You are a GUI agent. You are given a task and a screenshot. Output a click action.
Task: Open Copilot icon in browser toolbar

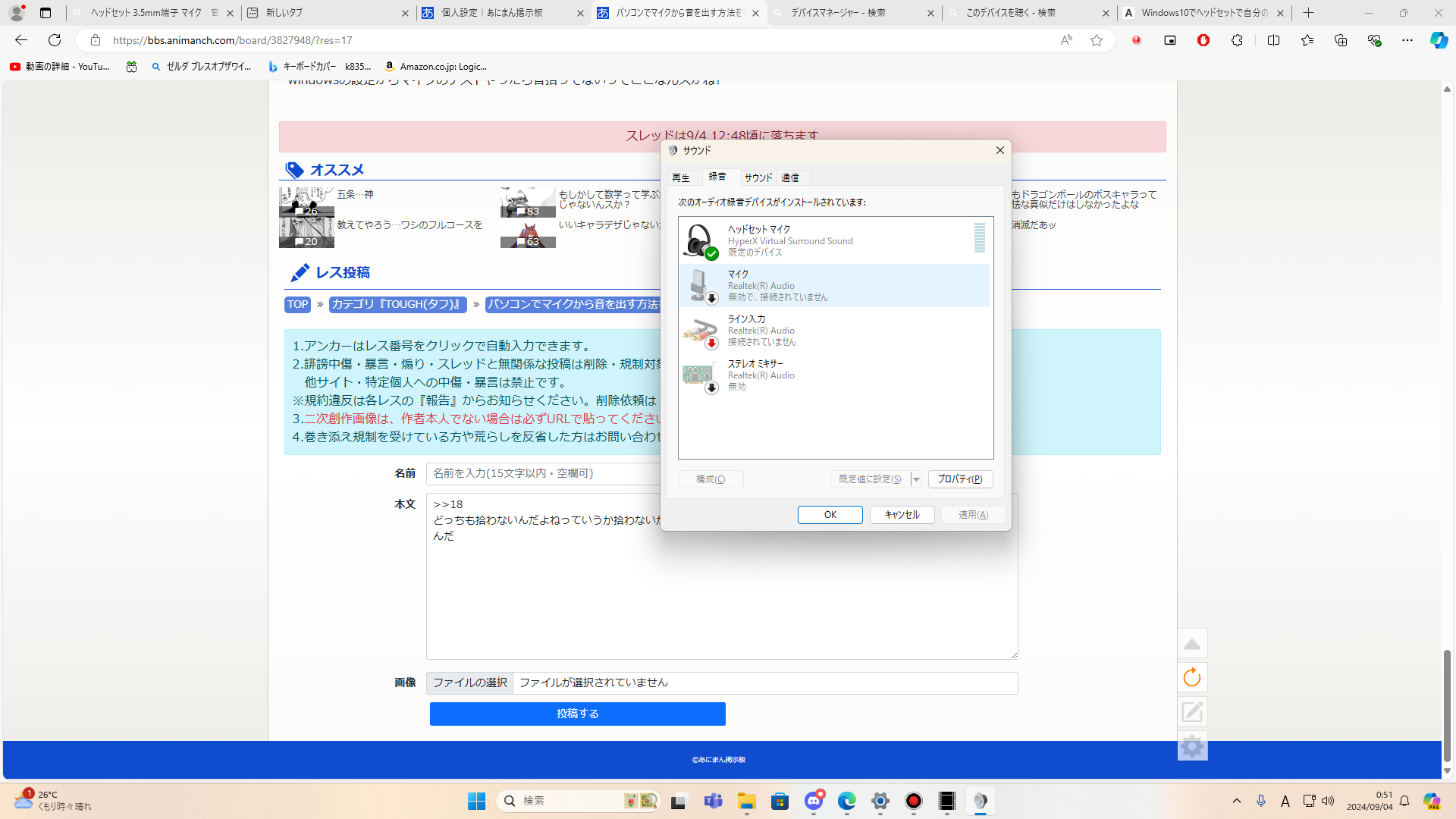click(x=1439, y=40)
